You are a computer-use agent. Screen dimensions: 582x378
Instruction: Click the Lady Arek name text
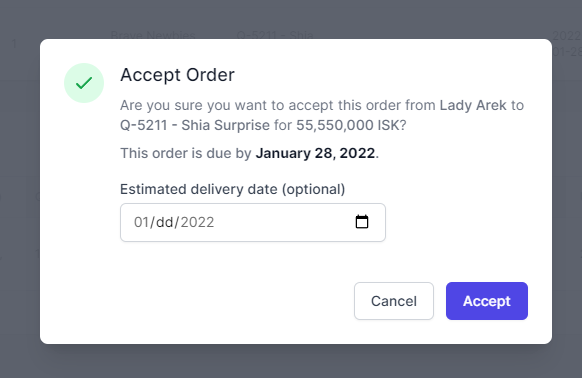coord(473,105)
